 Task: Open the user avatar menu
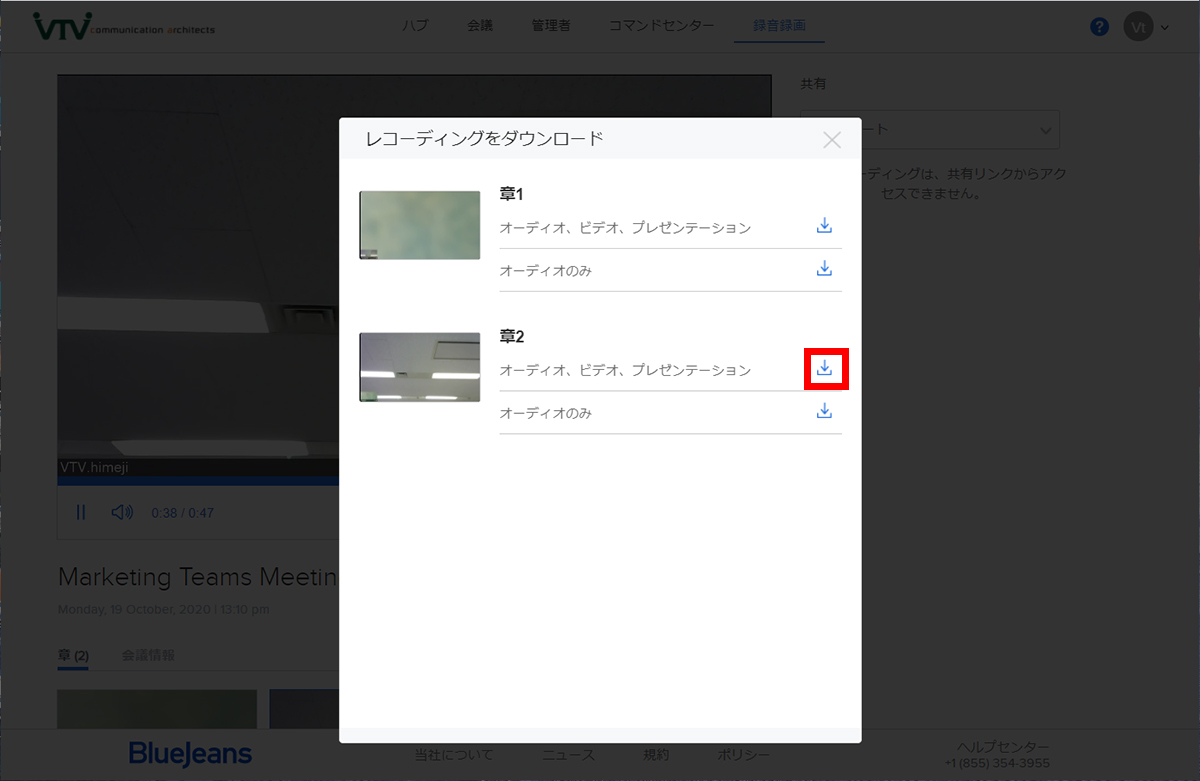(x=1145, y=26)
